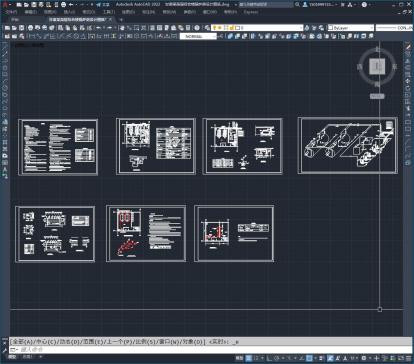
Task: Toggle object snap in status bar
Action: tap(309, 358)
